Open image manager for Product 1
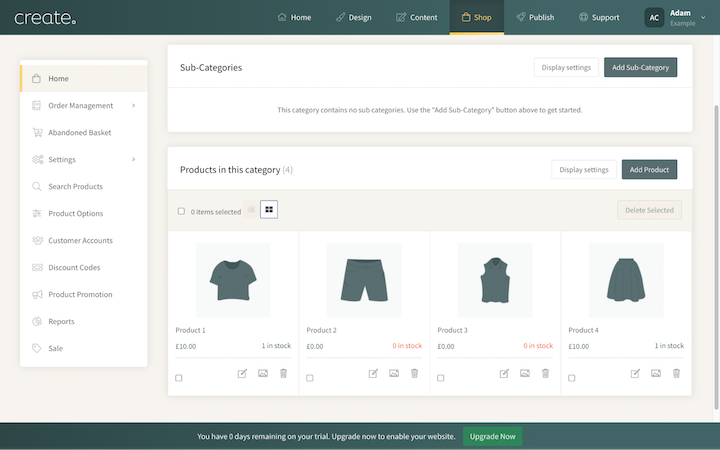The width and height of the screenshot is (720, 450). [263, 373]
